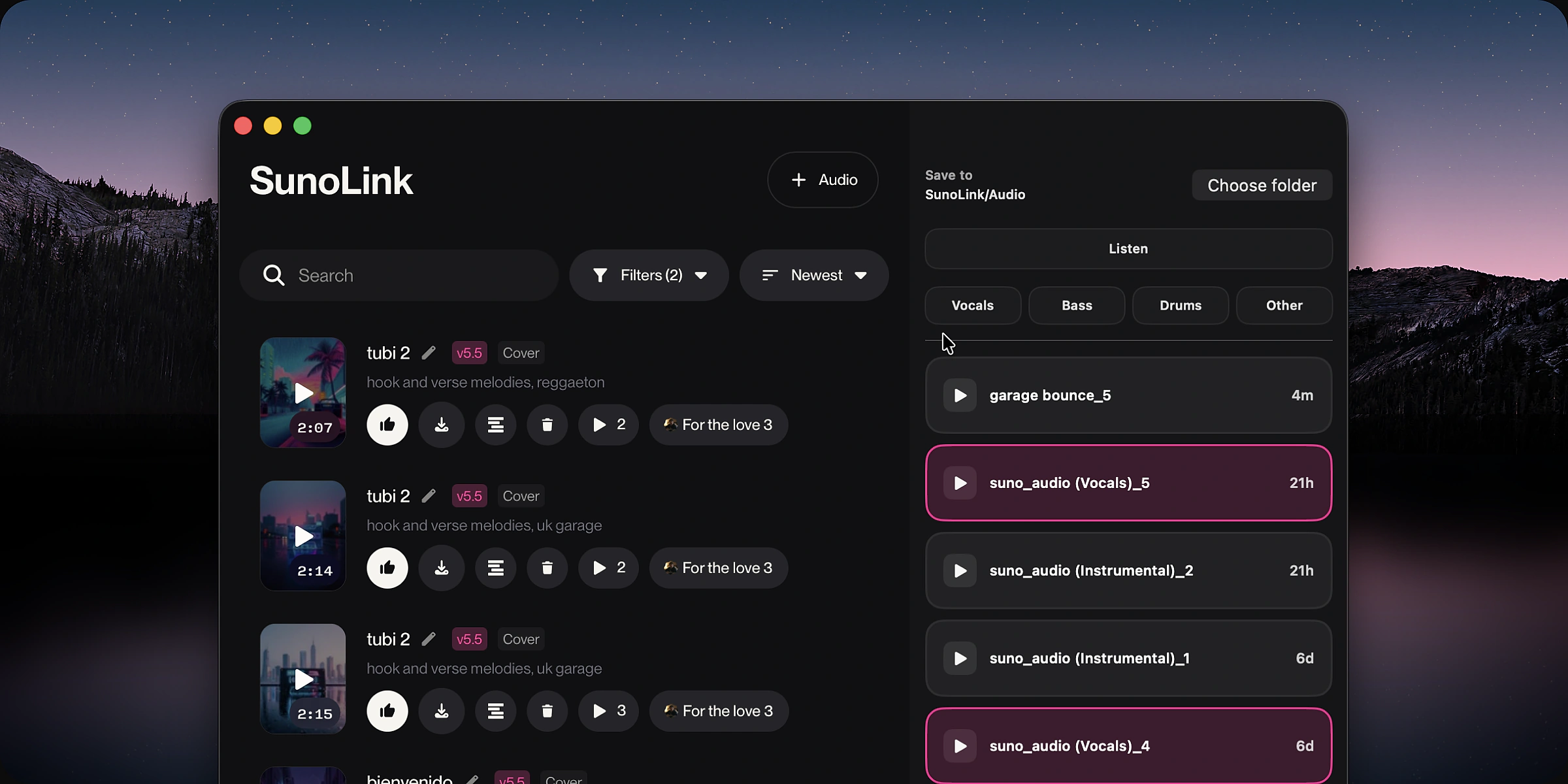
Task: Select suno_audio (Instrumental)_1 row name
Action: click(x=1089, y=658)
